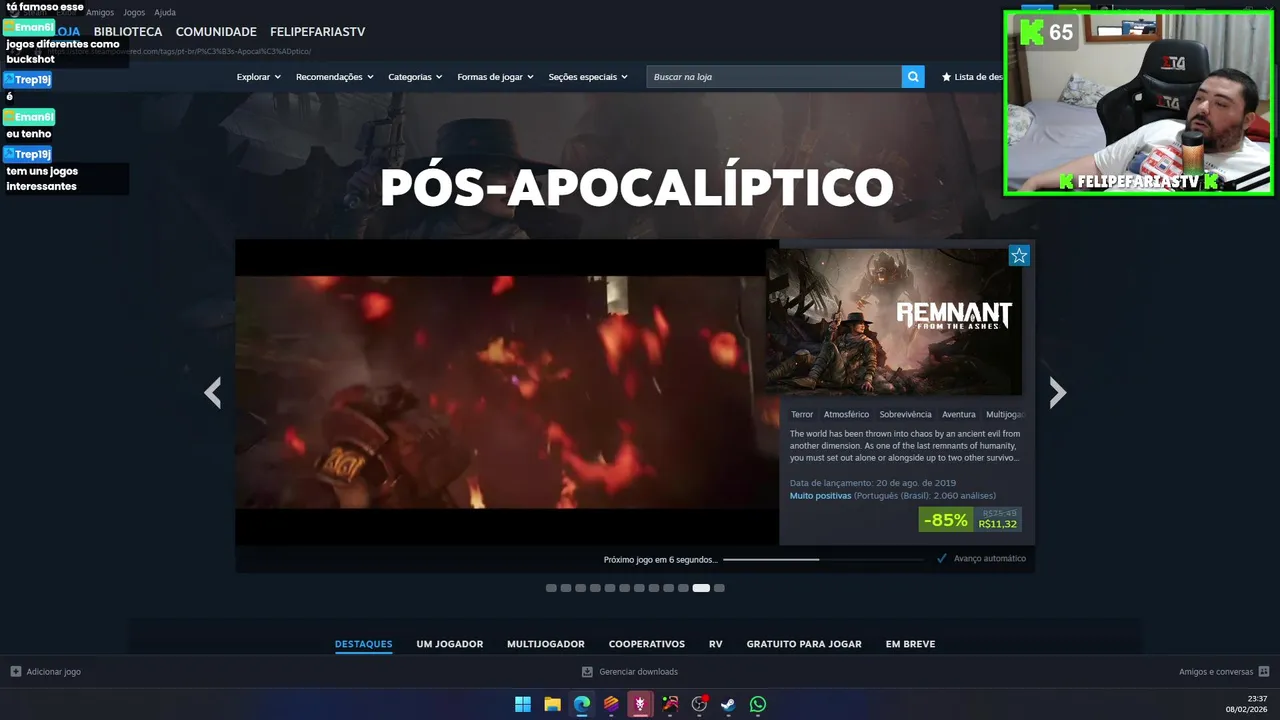Toggle the Avanço automático checkbox
The image size is (1280, 720).
(x=942, y=559)
